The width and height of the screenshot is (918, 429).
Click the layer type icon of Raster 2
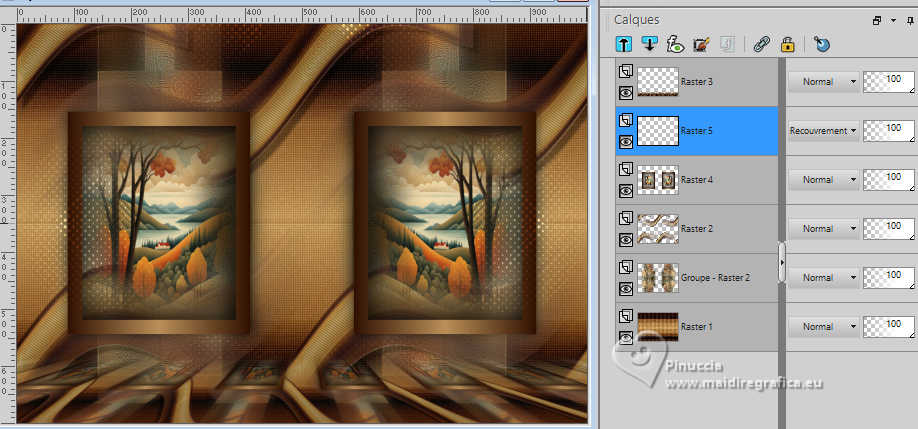click(x=625, y=218)
